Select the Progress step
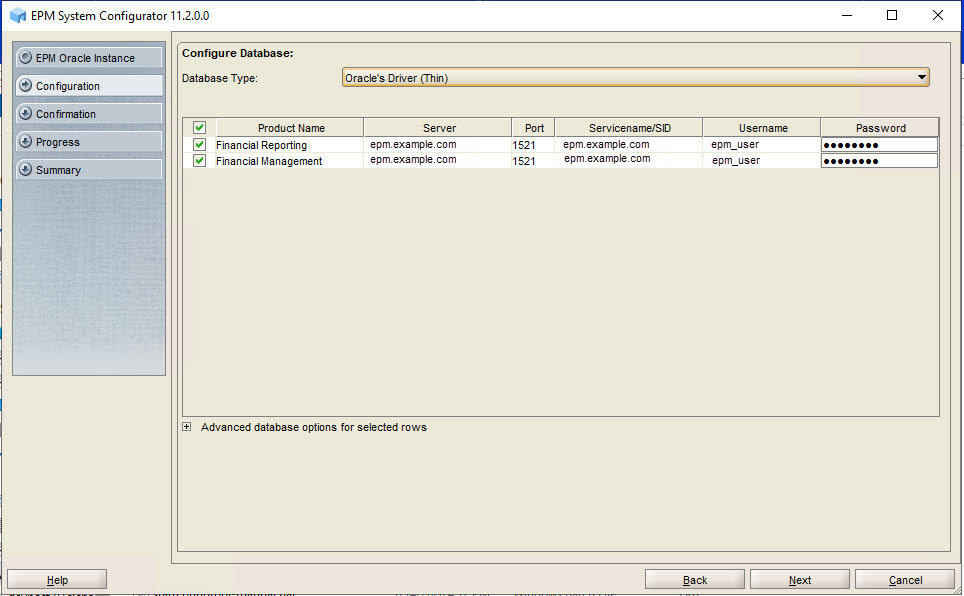Image resolution: width=964 pixels, height=596 pixels. click(x=89, y=141)
